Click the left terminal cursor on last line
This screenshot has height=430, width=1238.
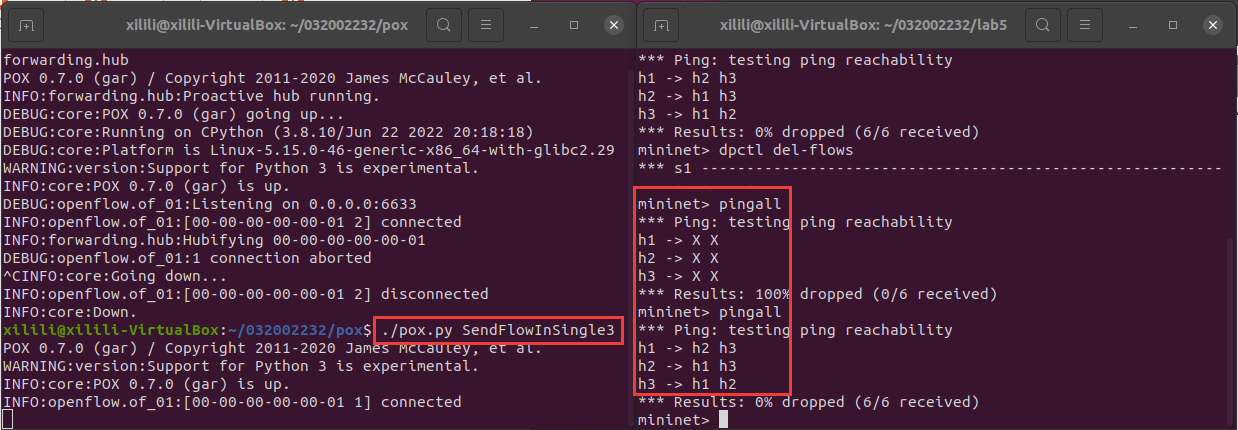click(x=8, y=420)
